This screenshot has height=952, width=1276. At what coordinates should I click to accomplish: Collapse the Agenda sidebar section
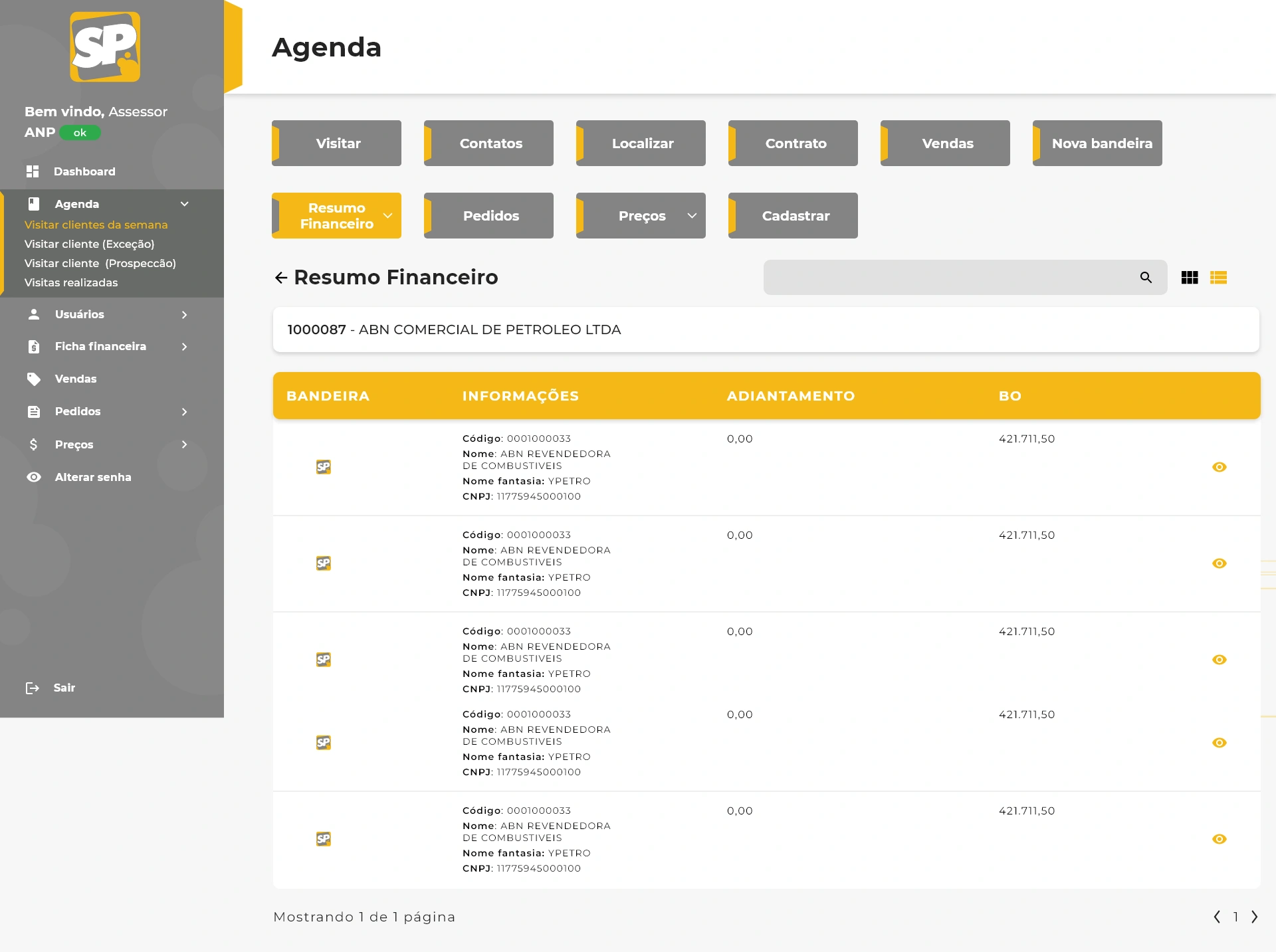tap(184, 204)
